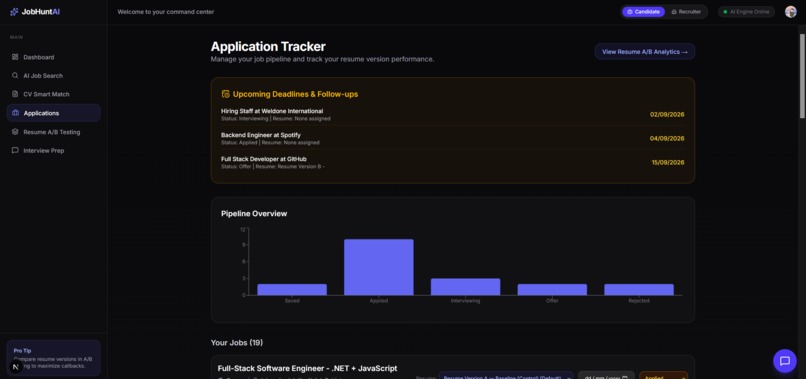
Task: Click the round N badge at bottom left
Action: click(x=15, y=367)
